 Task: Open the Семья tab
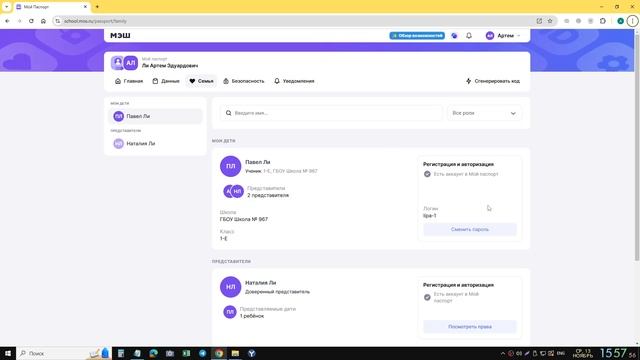coord(201,81)
